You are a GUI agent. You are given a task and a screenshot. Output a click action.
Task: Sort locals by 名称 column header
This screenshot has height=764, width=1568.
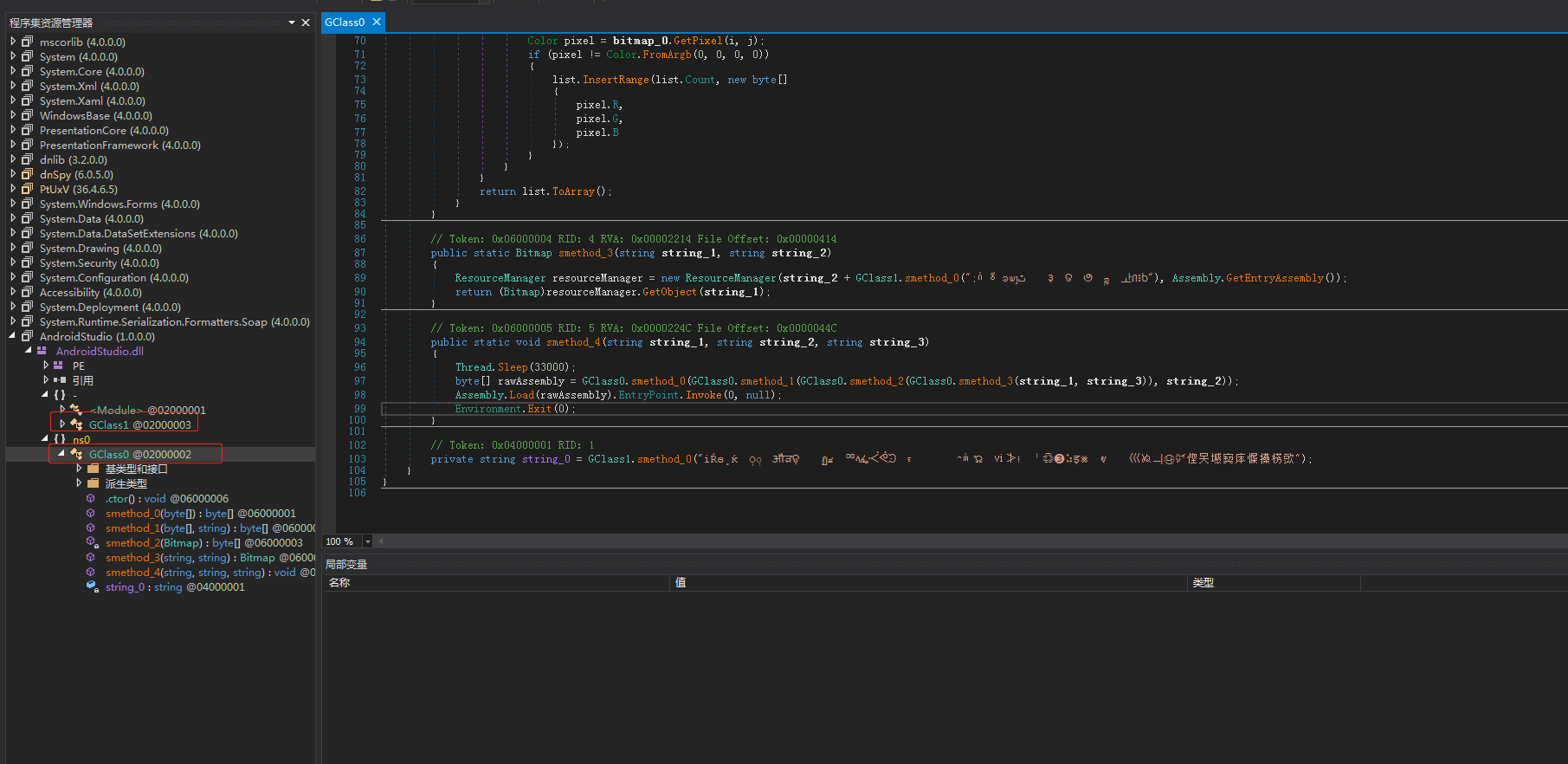496,582
